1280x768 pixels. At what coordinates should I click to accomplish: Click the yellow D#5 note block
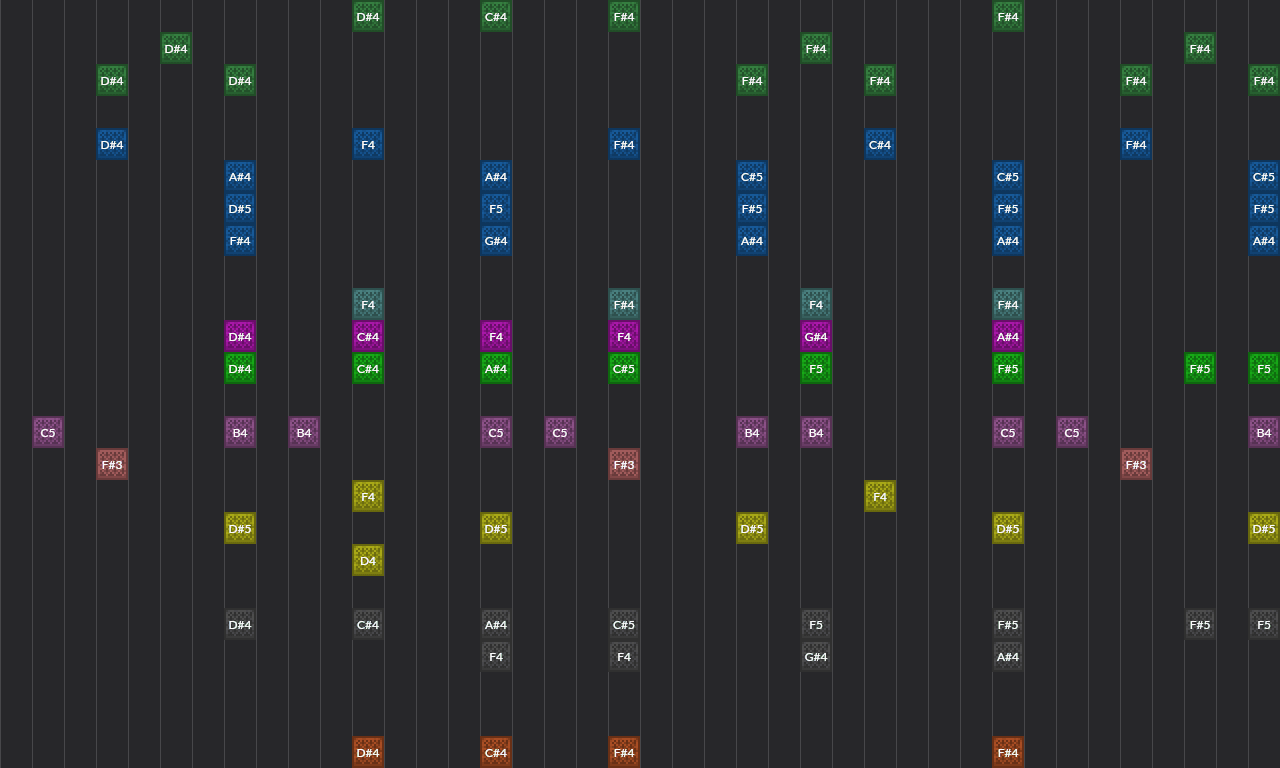point(240,528)
